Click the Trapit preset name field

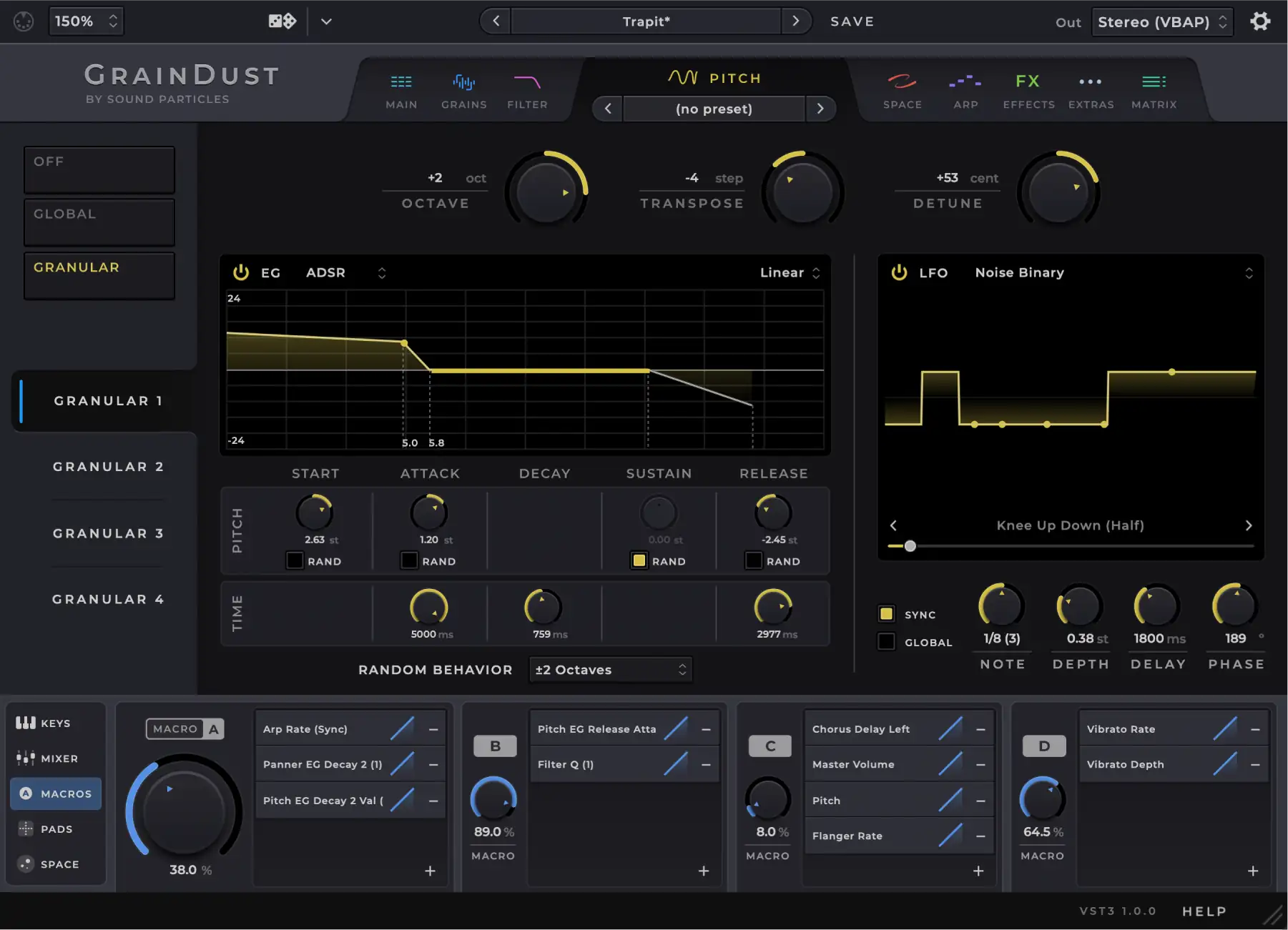pos(646,21)
